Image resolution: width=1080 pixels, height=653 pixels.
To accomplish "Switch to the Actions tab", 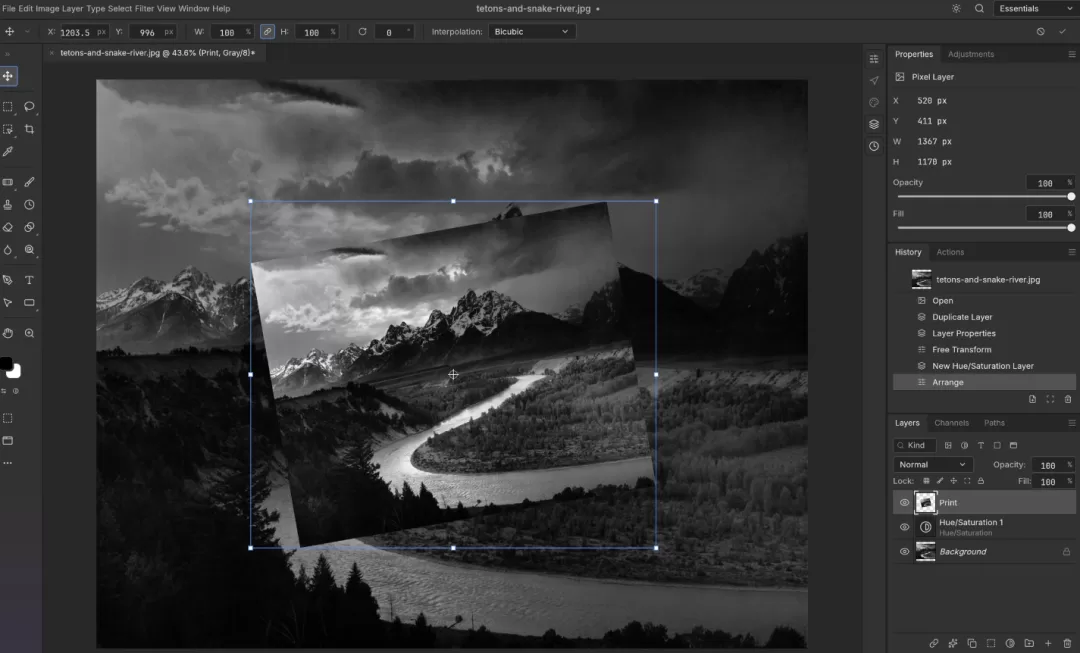I will [x=950, y=253].
